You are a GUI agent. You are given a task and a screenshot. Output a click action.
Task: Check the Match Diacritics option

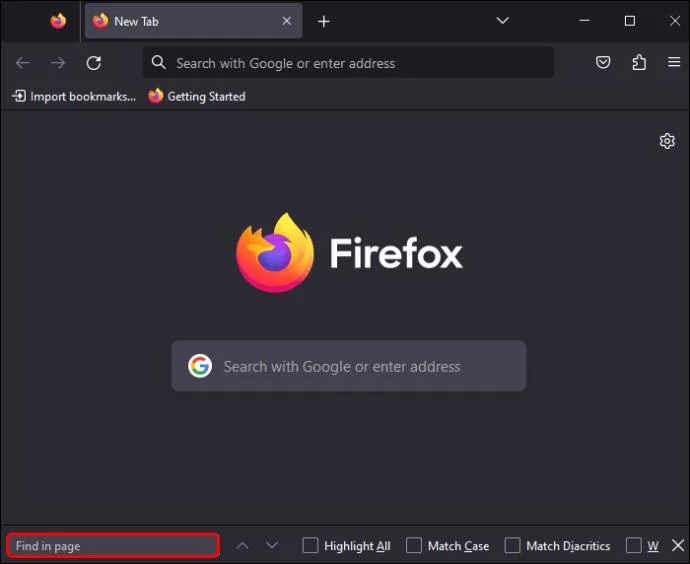pyautogui.click(x=513, y=546)
